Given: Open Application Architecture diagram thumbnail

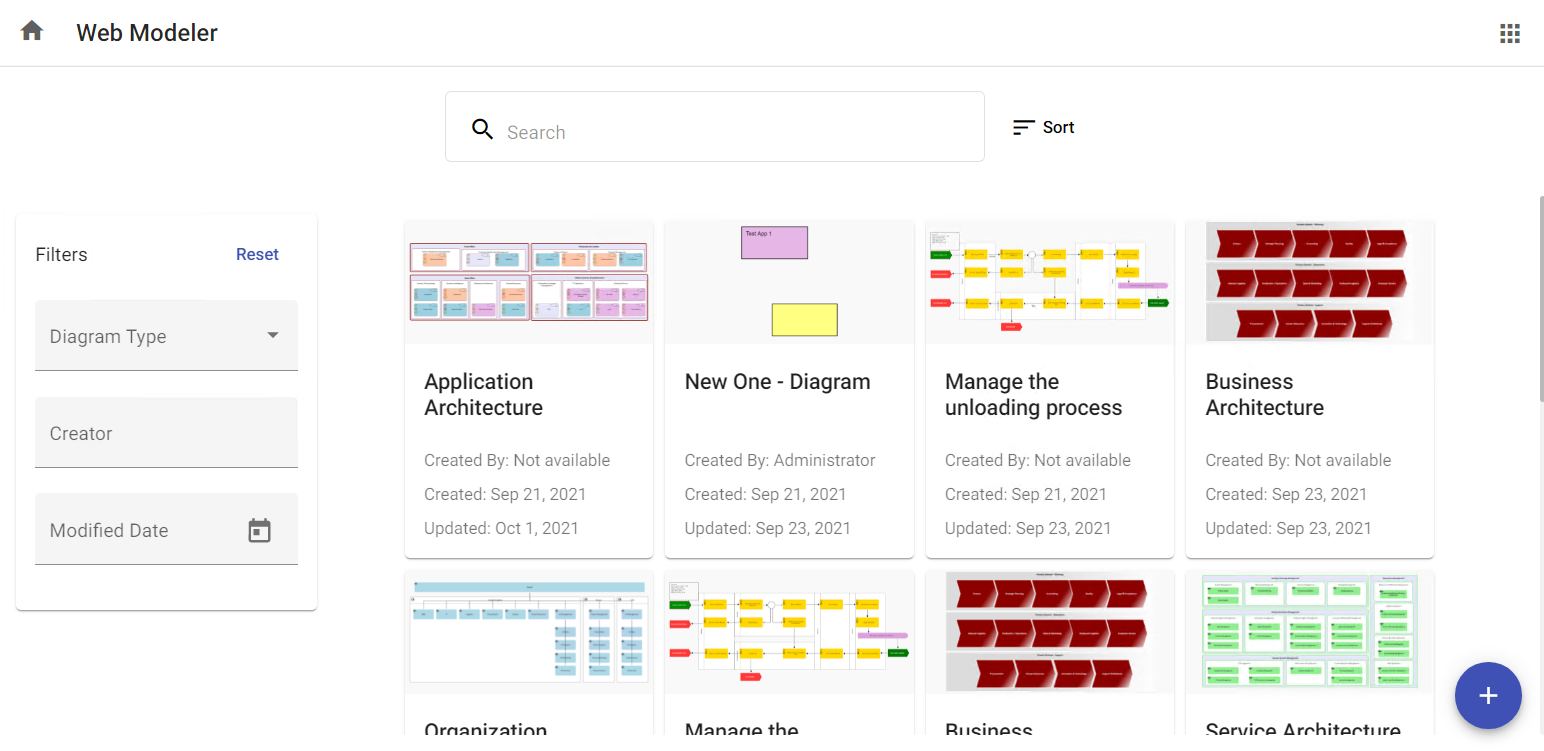Looking at the screenshot, I should coord(529,282).
